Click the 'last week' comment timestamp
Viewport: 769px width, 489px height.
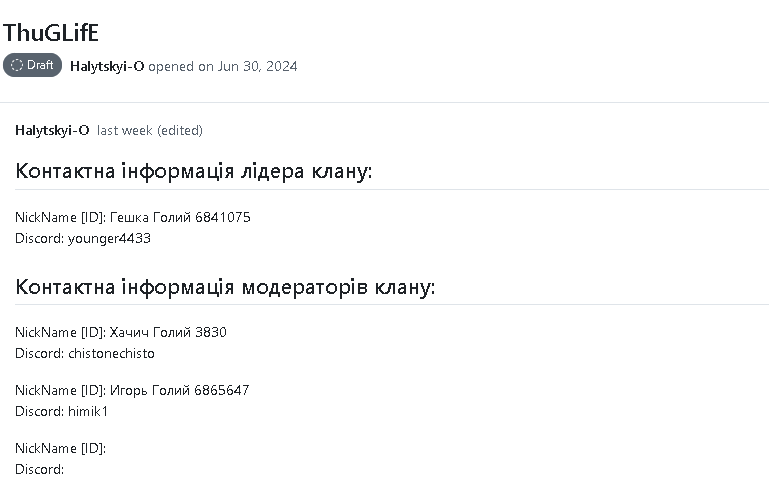125,130
